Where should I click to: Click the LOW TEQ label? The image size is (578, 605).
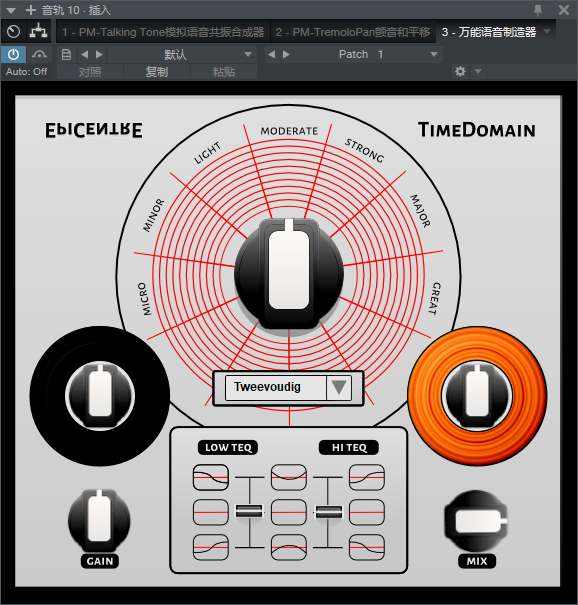point(228,448)
